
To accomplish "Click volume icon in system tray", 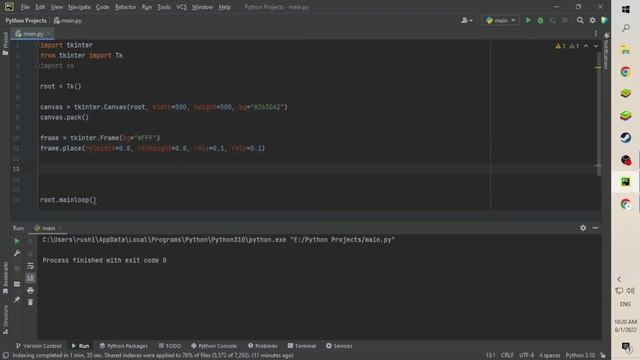I will [x=631, y=291].
